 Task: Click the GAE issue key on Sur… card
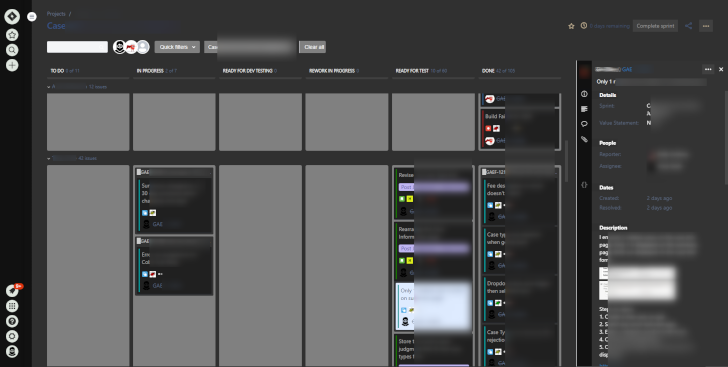[158, 224]
